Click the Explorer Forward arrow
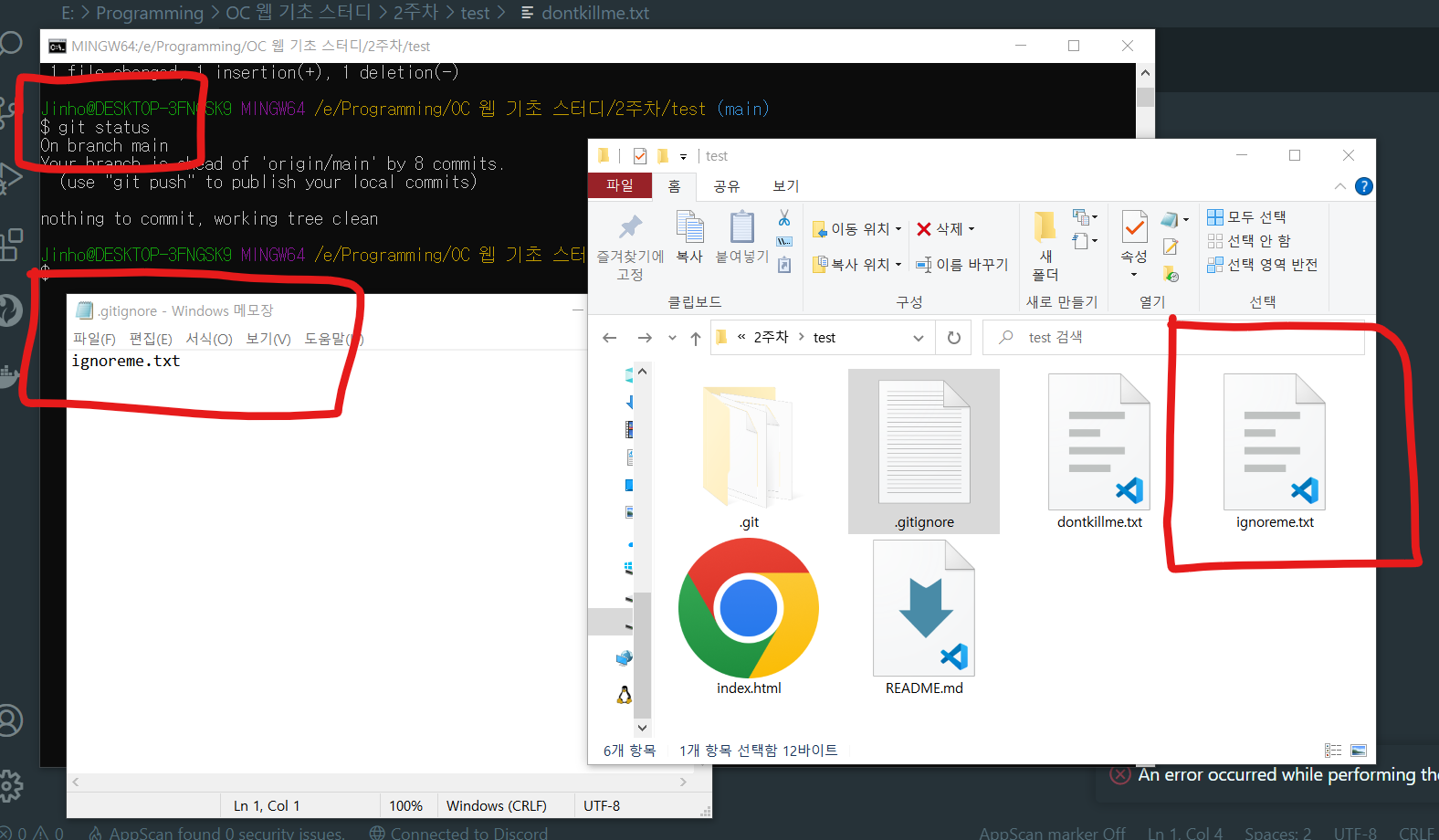Screen dimensions: 1439x840 (645, 338)
